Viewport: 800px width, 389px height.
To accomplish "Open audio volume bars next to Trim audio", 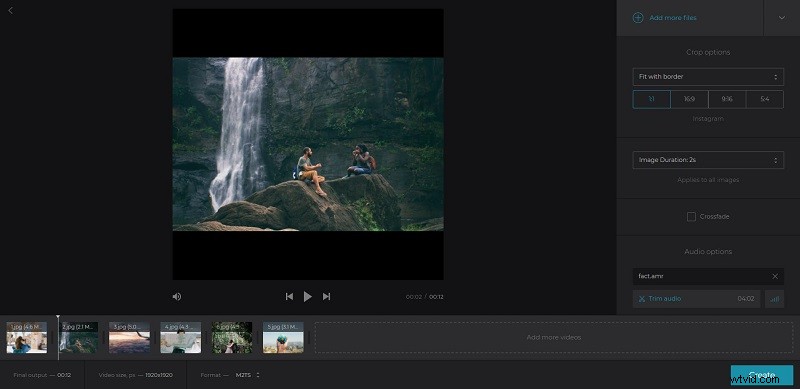I will tap(774, 299).
